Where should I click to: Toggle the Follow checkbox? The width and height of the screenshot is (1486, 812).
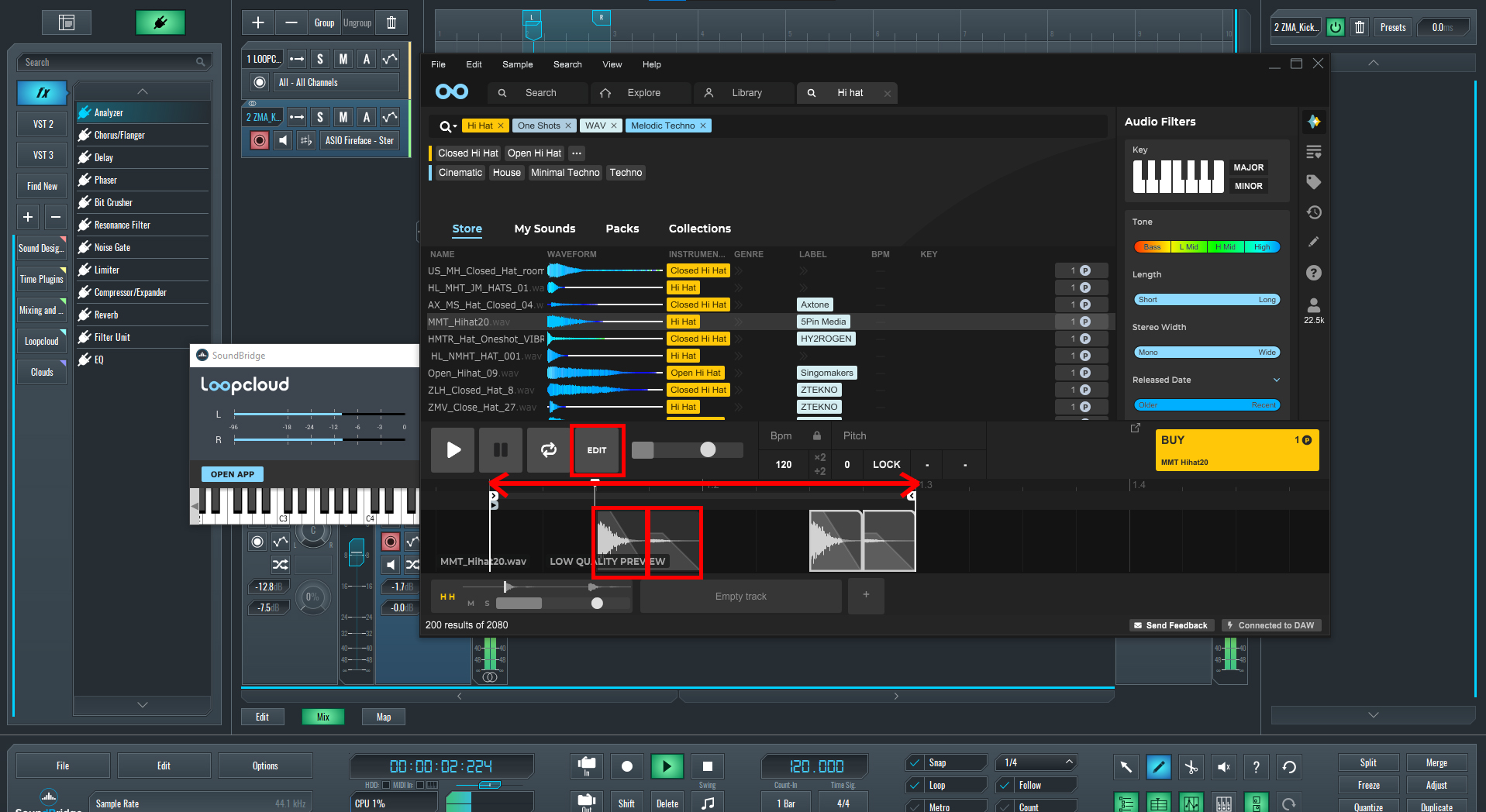click(x=1005, y=785)
